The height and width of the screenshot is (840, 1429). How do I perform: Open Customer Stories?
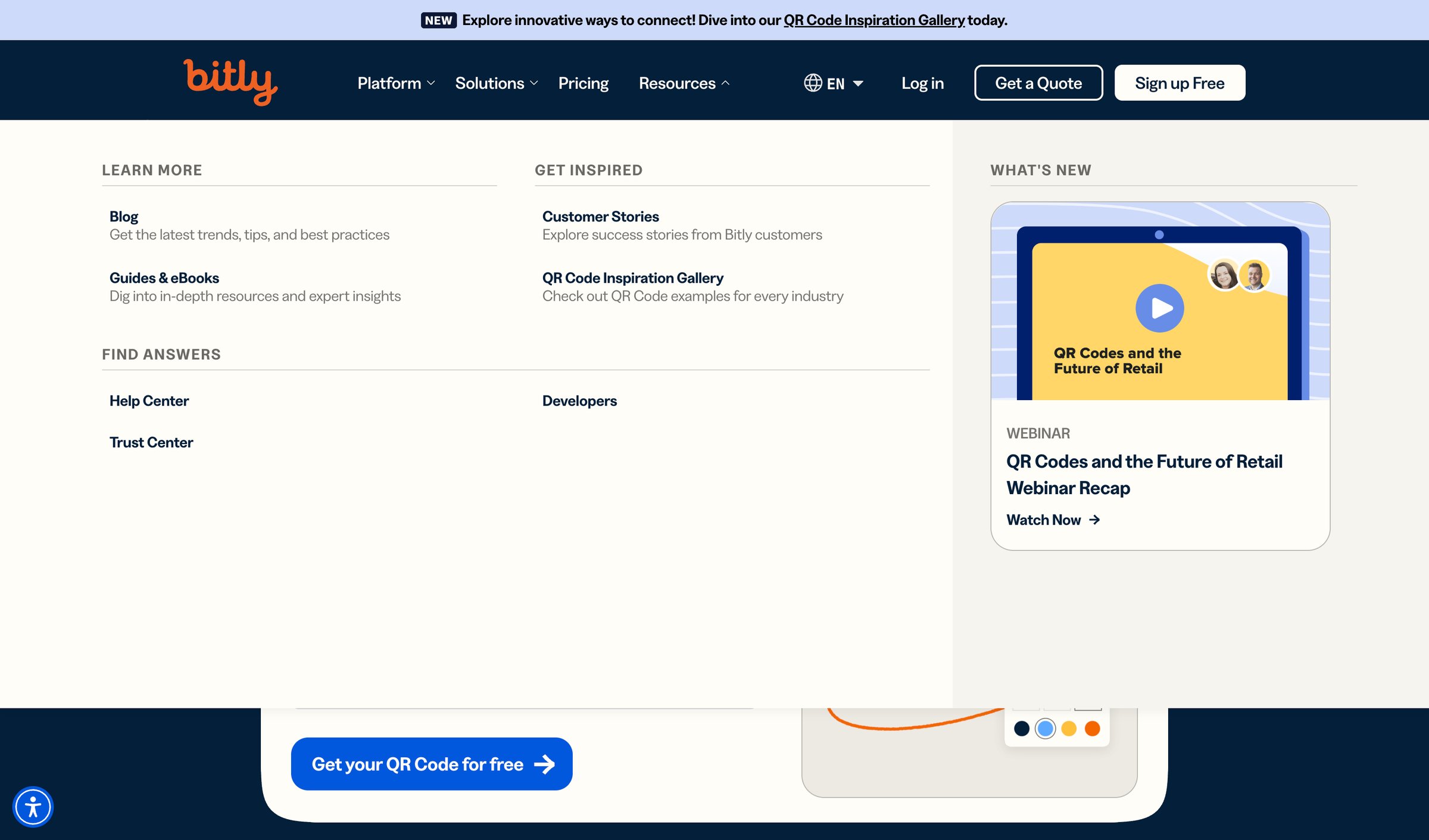click(x=600, y=216)
